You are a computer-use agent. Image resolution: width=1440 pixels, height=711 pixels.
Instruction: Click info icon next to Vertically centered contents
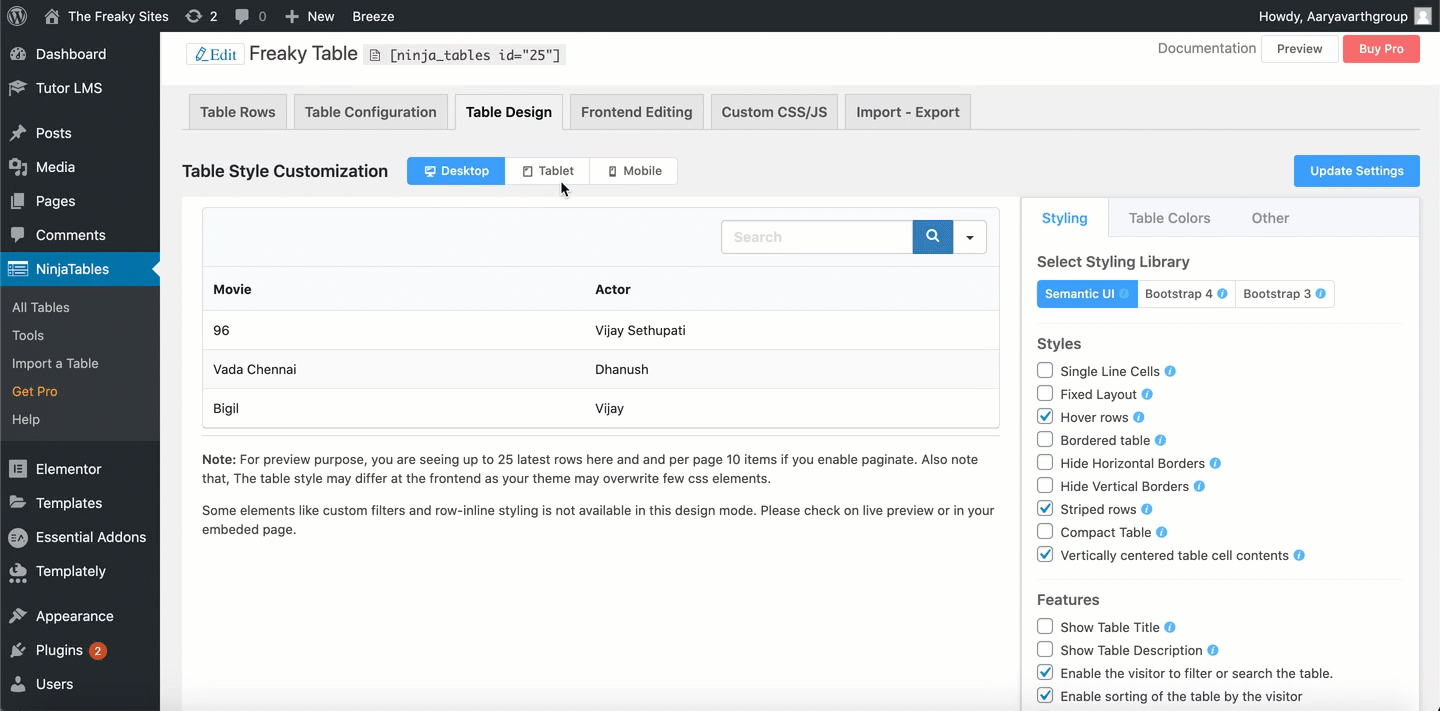tap(1299, 555)
